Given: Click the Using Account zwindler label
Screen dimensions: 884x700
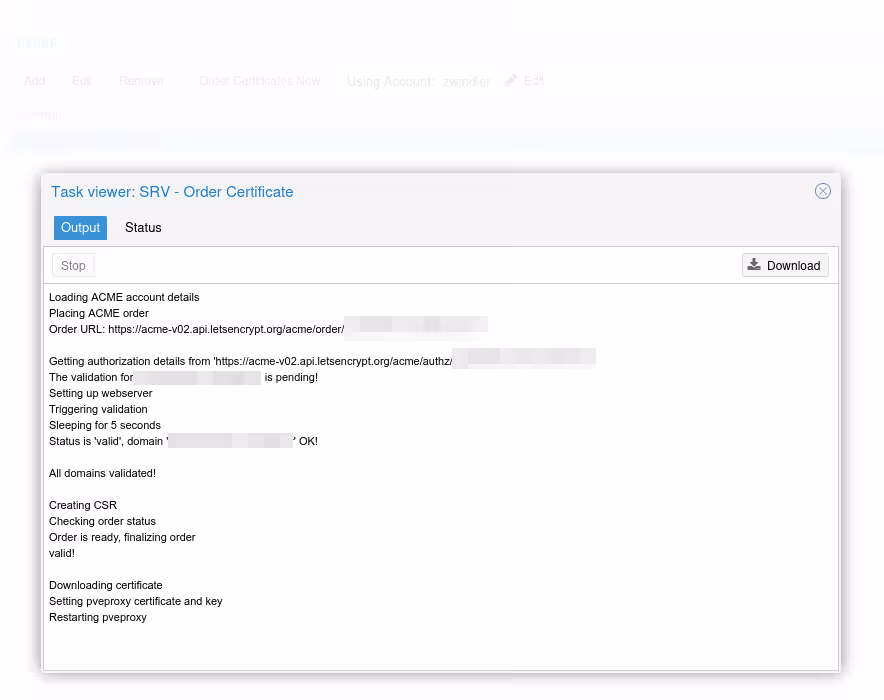Looking at the screenshot, I should 418,81.
